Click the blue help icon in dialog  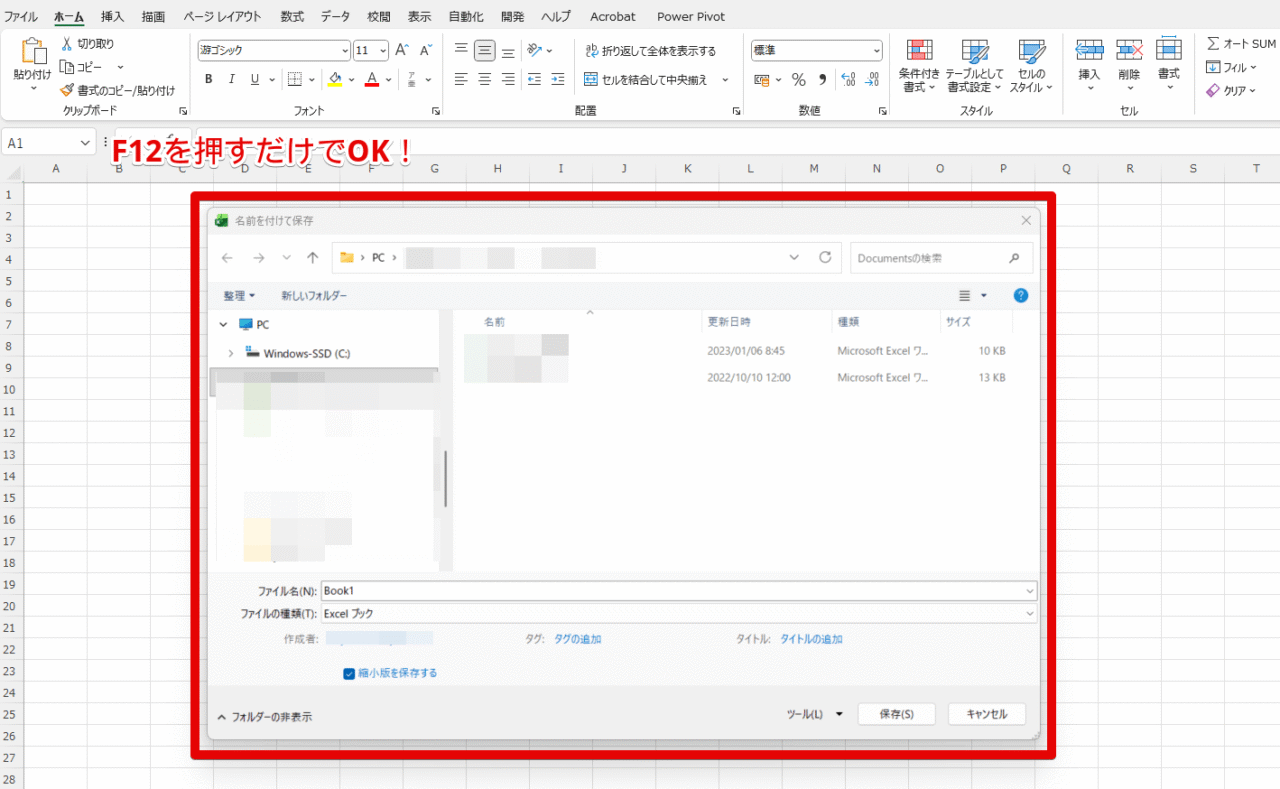tap(1020, 295)
